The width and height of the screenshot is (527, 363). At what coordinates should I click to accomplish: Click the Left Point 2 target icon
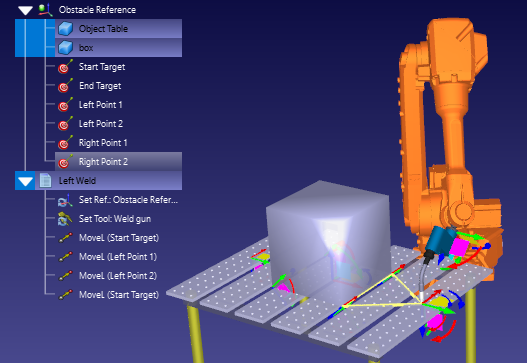coord(65,124)
